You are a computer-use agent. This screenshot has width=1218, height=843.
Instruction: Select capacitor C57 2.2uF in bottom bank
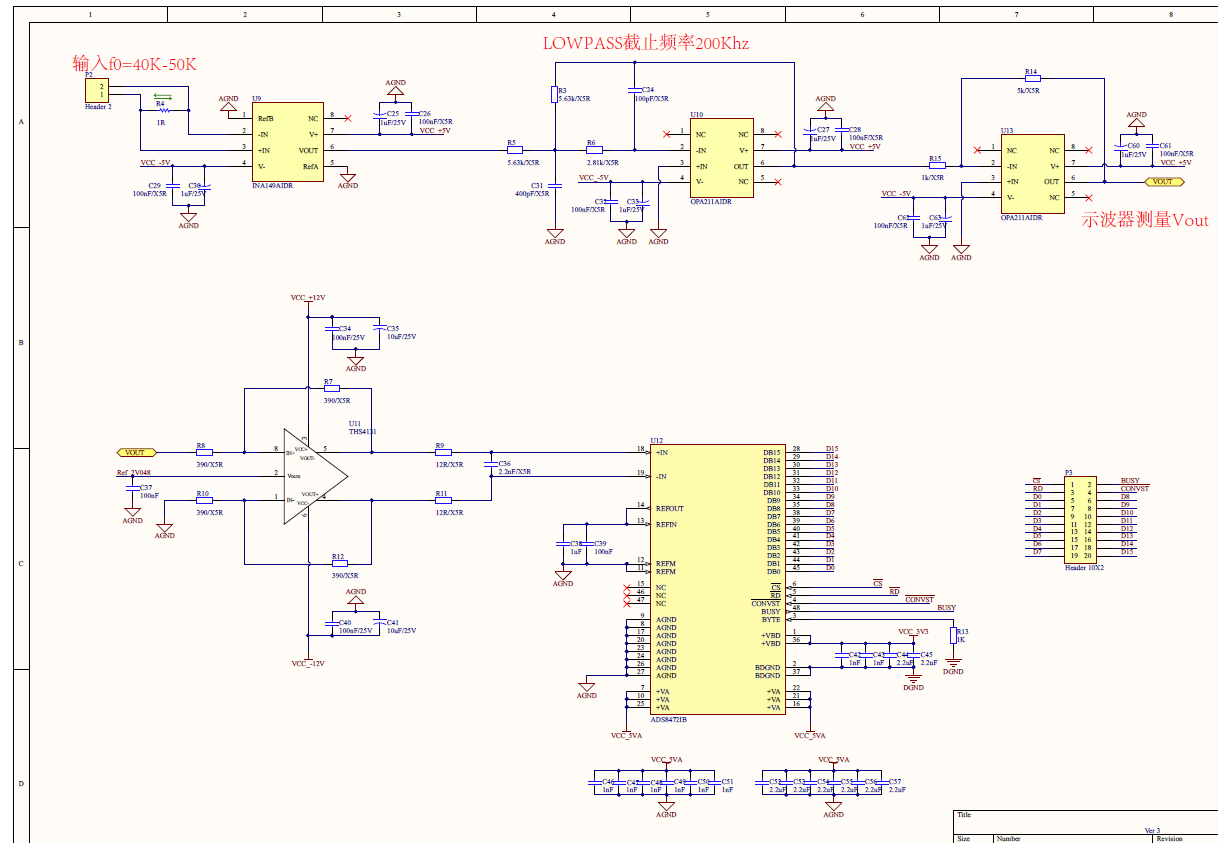(x=882, y=785)
